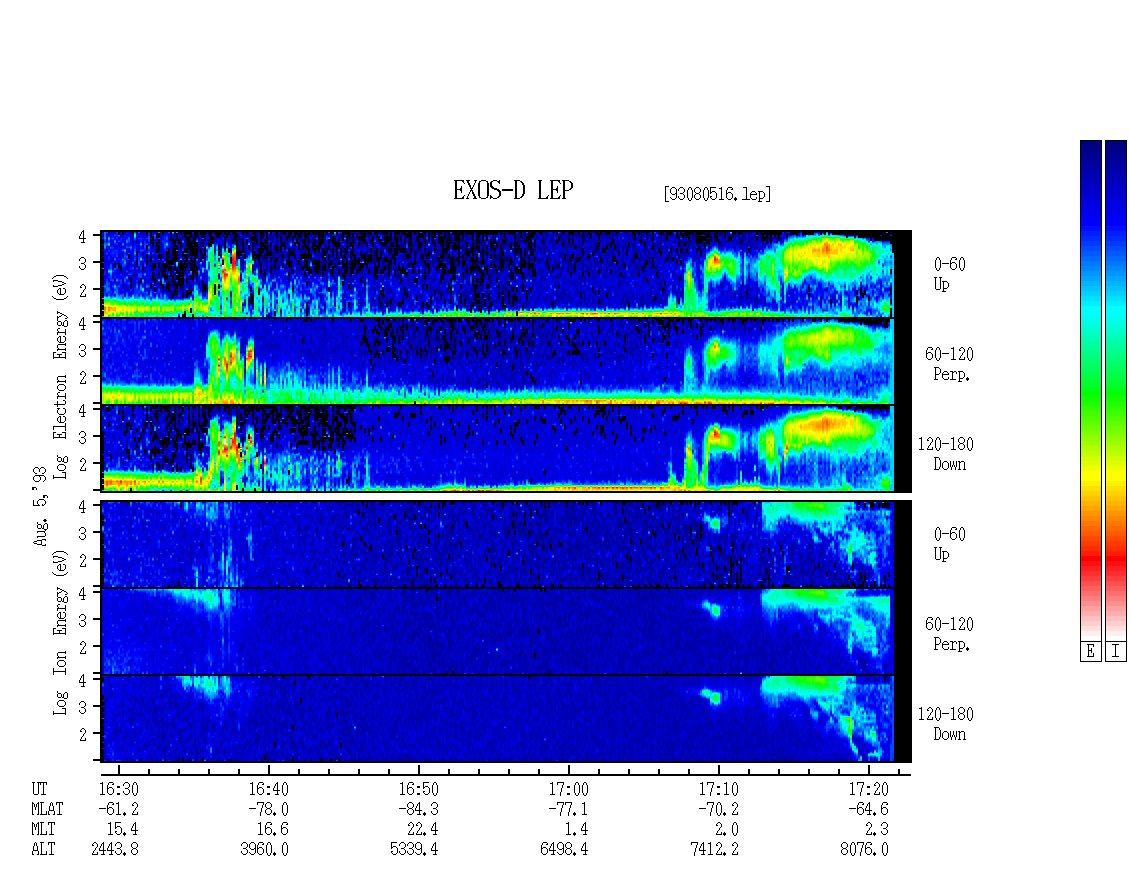Image resolution: width=1130 pixels, height=875 pixels.
Task: Click the Log Ion Energy (eV) axis label
Action: [61, 632]
